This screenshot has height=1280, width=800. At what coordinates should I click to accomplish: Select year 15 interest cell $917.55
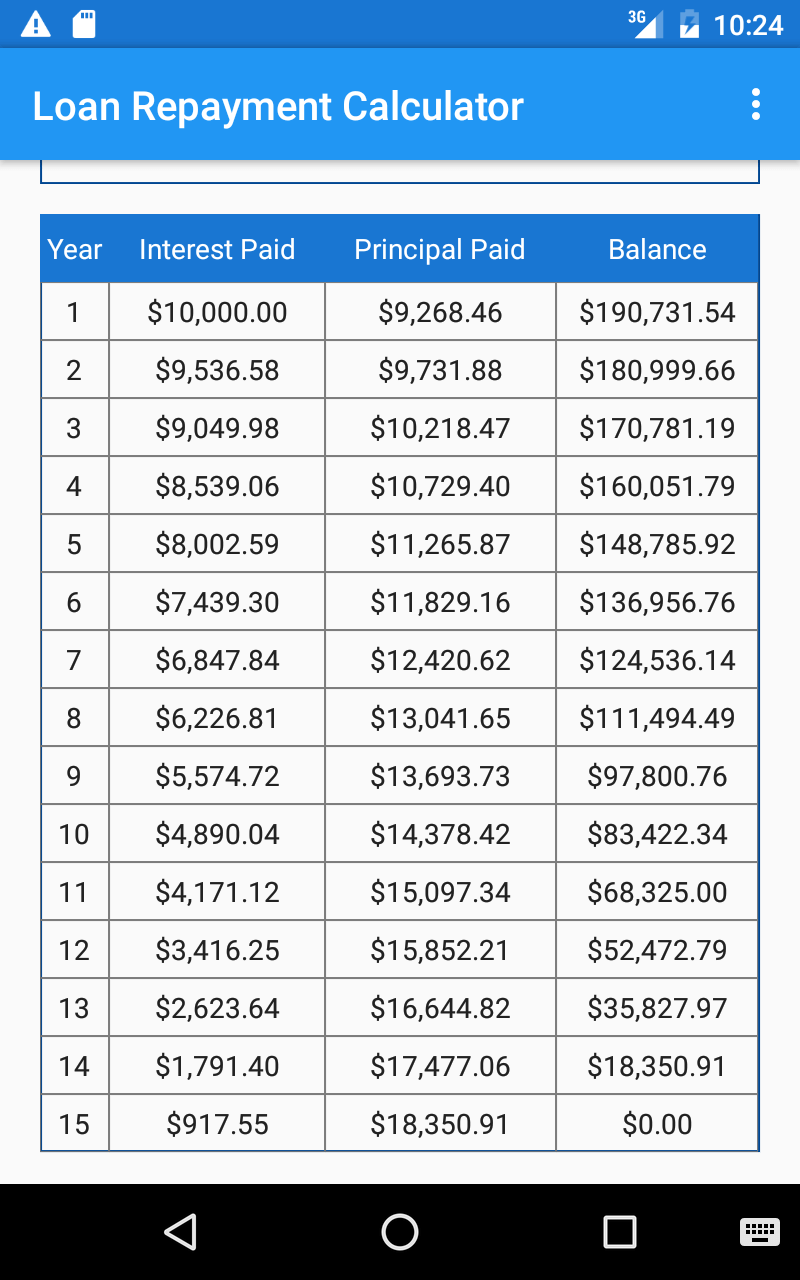[217, 1124]
